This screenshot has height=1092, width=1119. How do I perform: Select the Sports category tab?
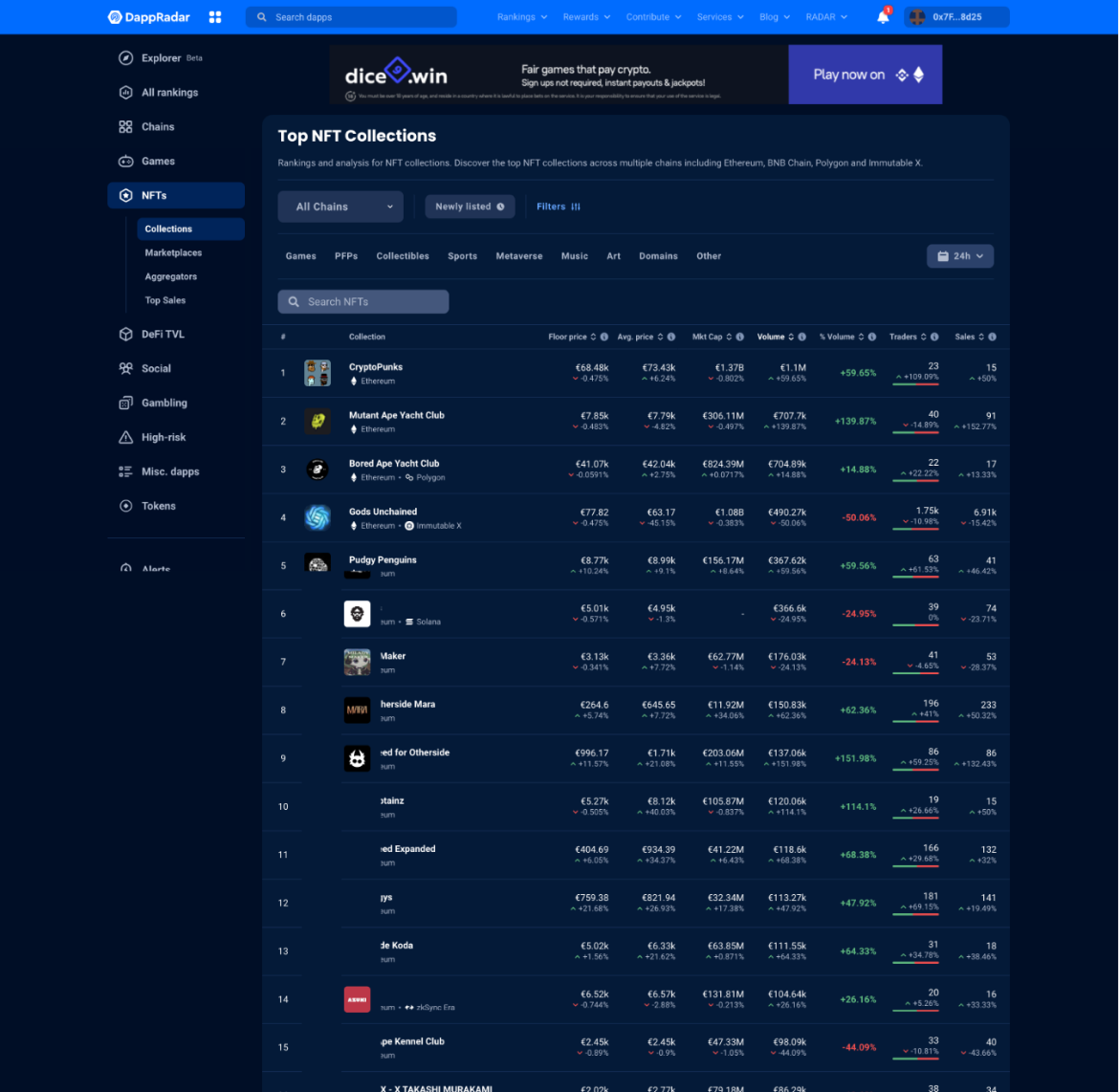click(463, 256)
